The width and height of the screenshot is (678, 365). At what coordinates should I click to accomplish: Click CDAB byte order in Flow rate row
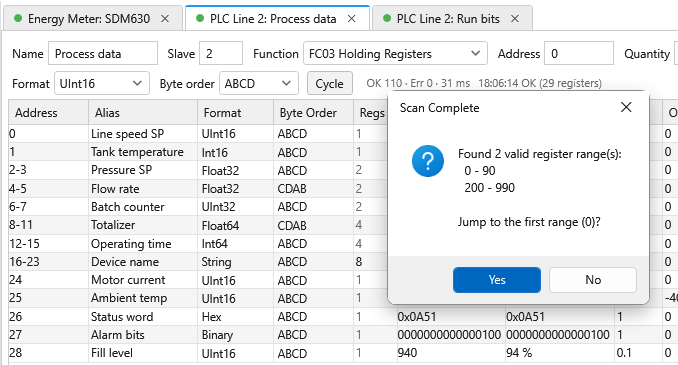click(313, 189)
